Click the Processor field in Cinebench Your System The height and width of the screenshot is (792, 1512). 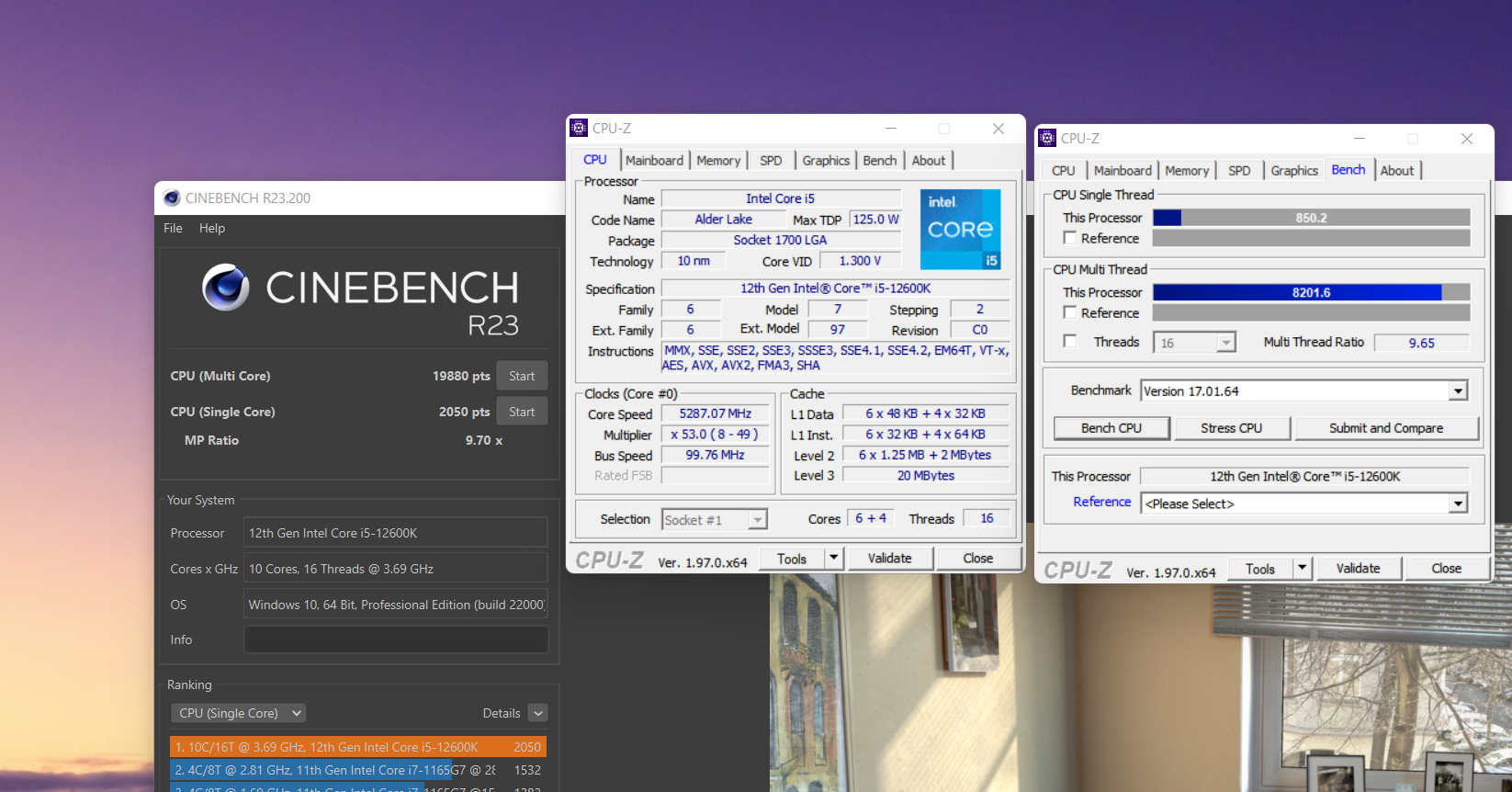(x=396, y=533)
